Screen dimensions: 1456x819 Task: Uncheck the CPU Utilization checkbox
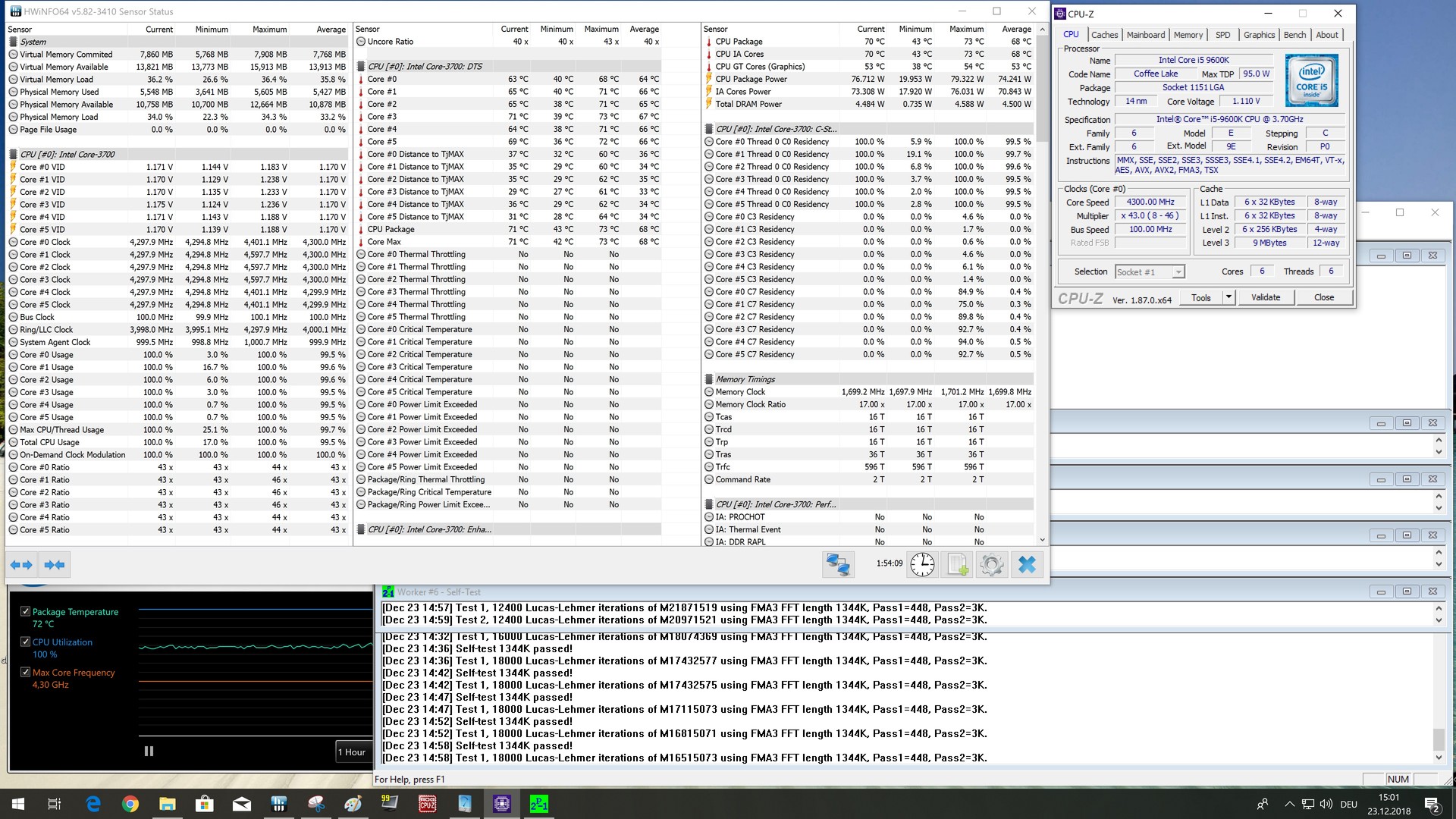tap(25, 642)
